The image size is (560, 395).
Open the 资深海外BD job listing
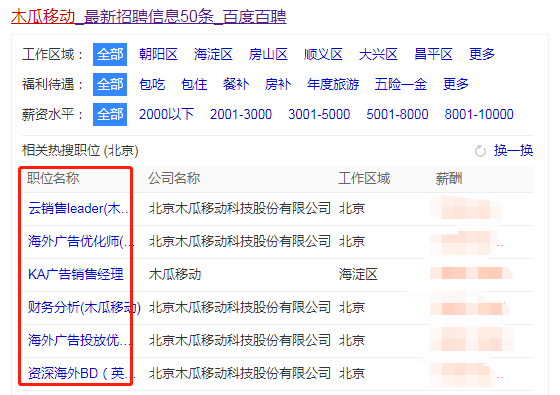click(x=82, y=373)
